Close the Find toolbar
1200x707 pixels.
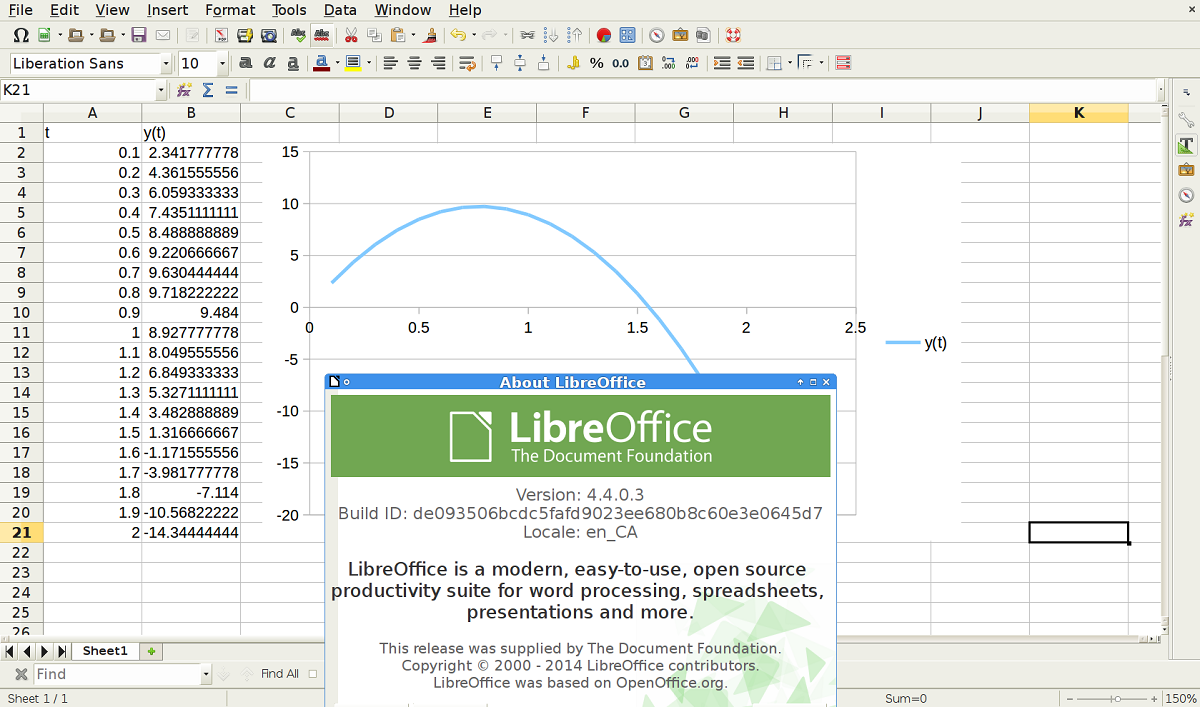[21, 674]
